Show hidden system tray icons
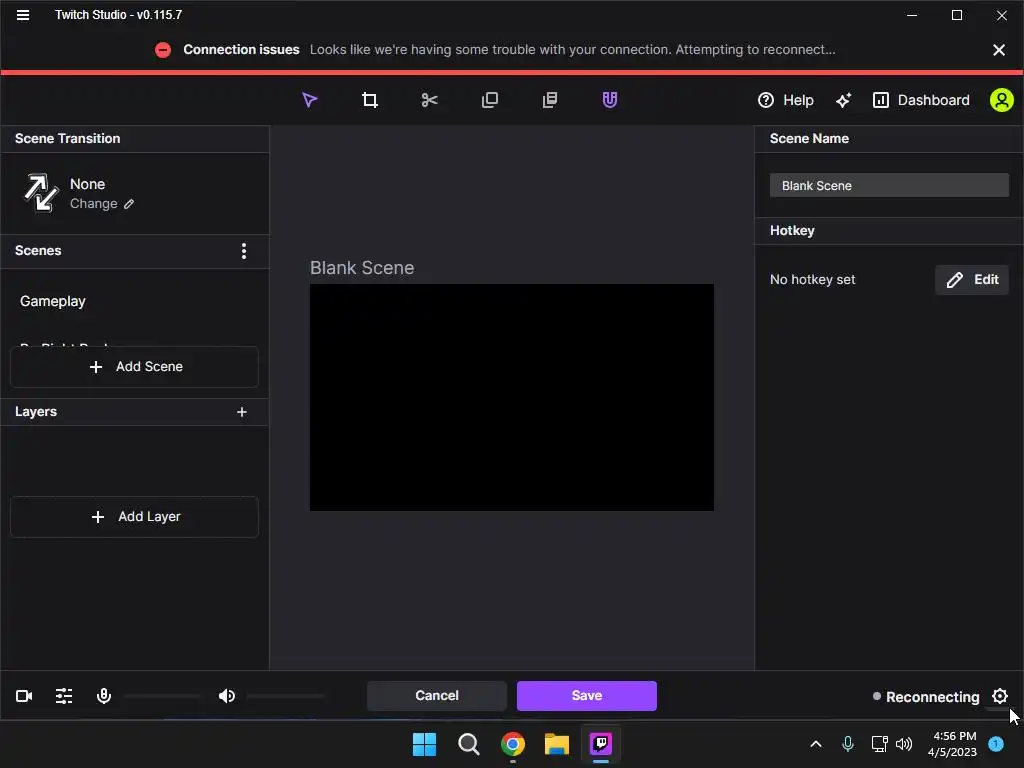 816,744
